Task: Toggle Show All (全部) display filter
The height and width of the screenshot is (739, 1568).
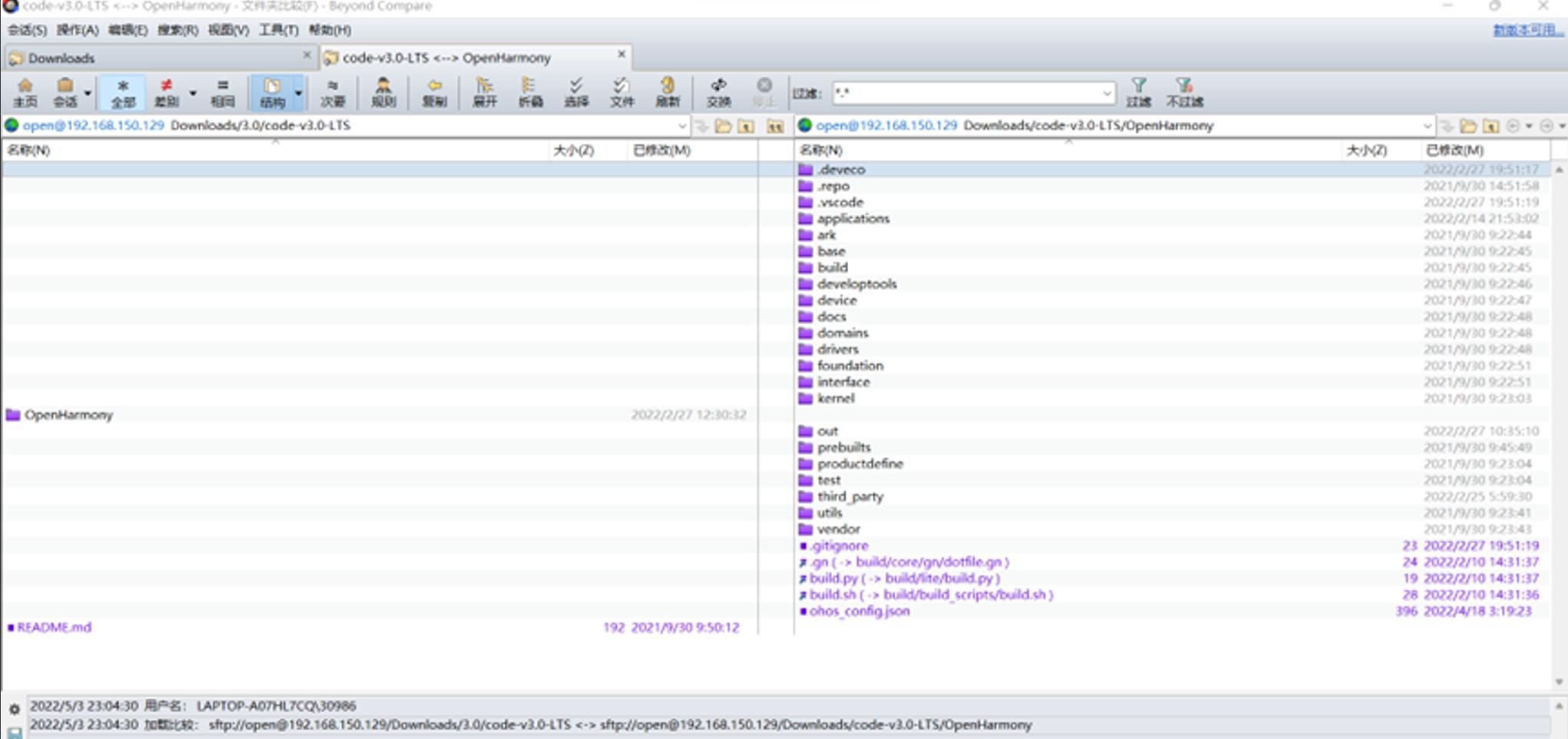Action: [123, 92]
